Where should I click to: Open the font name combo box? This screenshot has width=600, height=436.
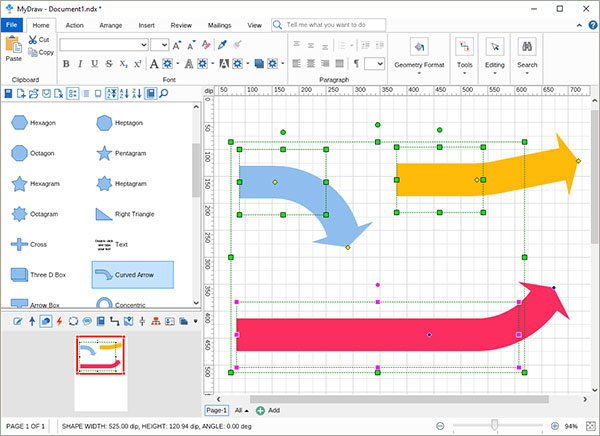(x=103, y=45)
